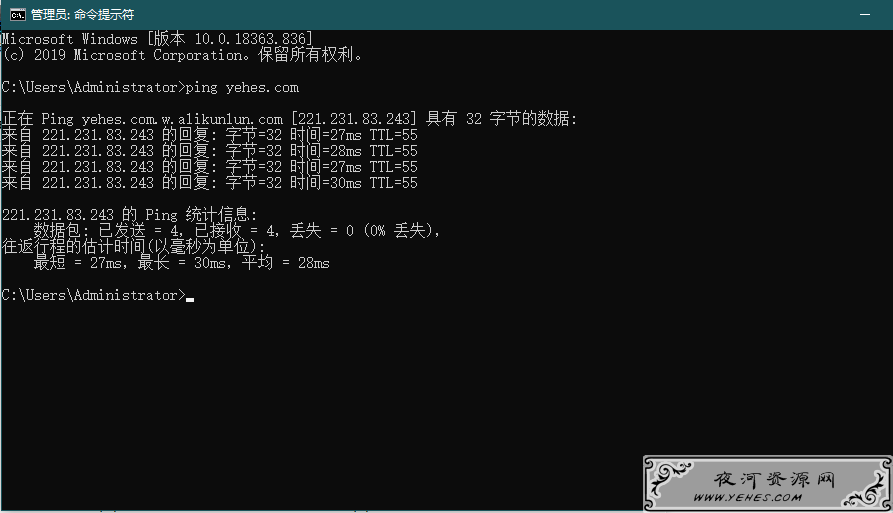Select the reply line showing 28ms
893x513 pixels.
tap(210, 151)
